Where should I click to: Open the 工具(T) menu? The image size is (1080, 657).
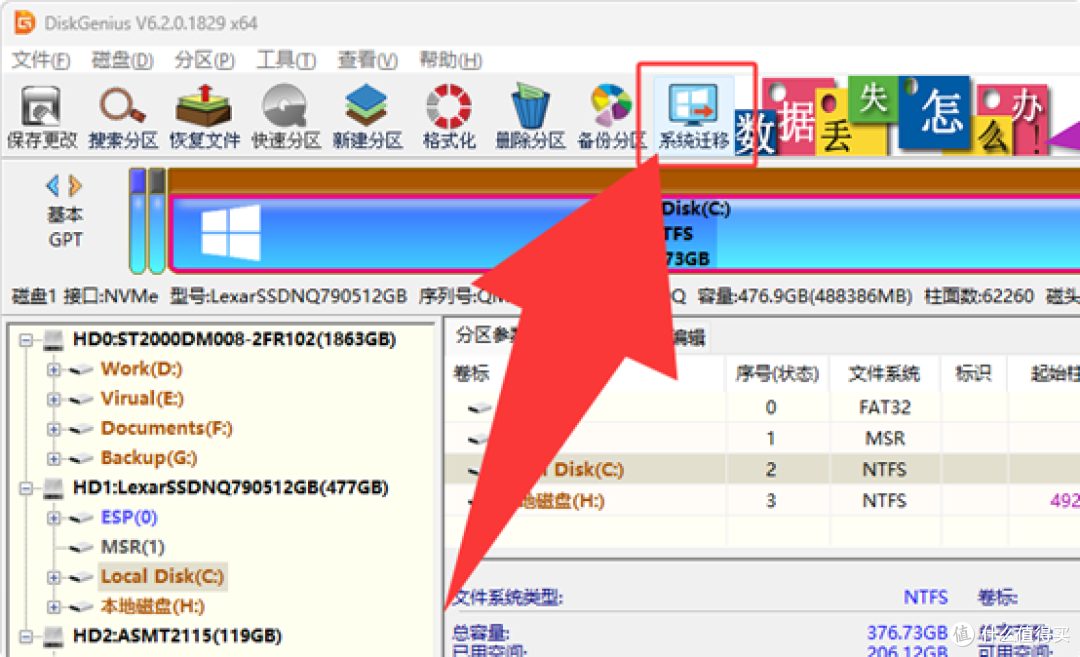[286, 61]
